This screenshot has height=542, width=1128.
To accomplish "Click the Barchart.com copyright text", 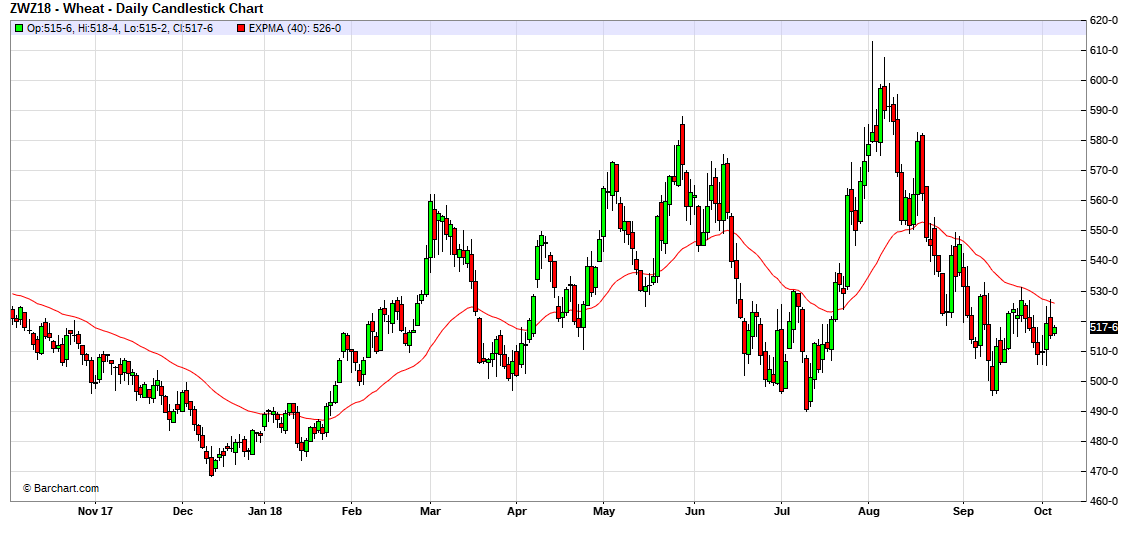I will pyautogui.click(x=61, y=488).
